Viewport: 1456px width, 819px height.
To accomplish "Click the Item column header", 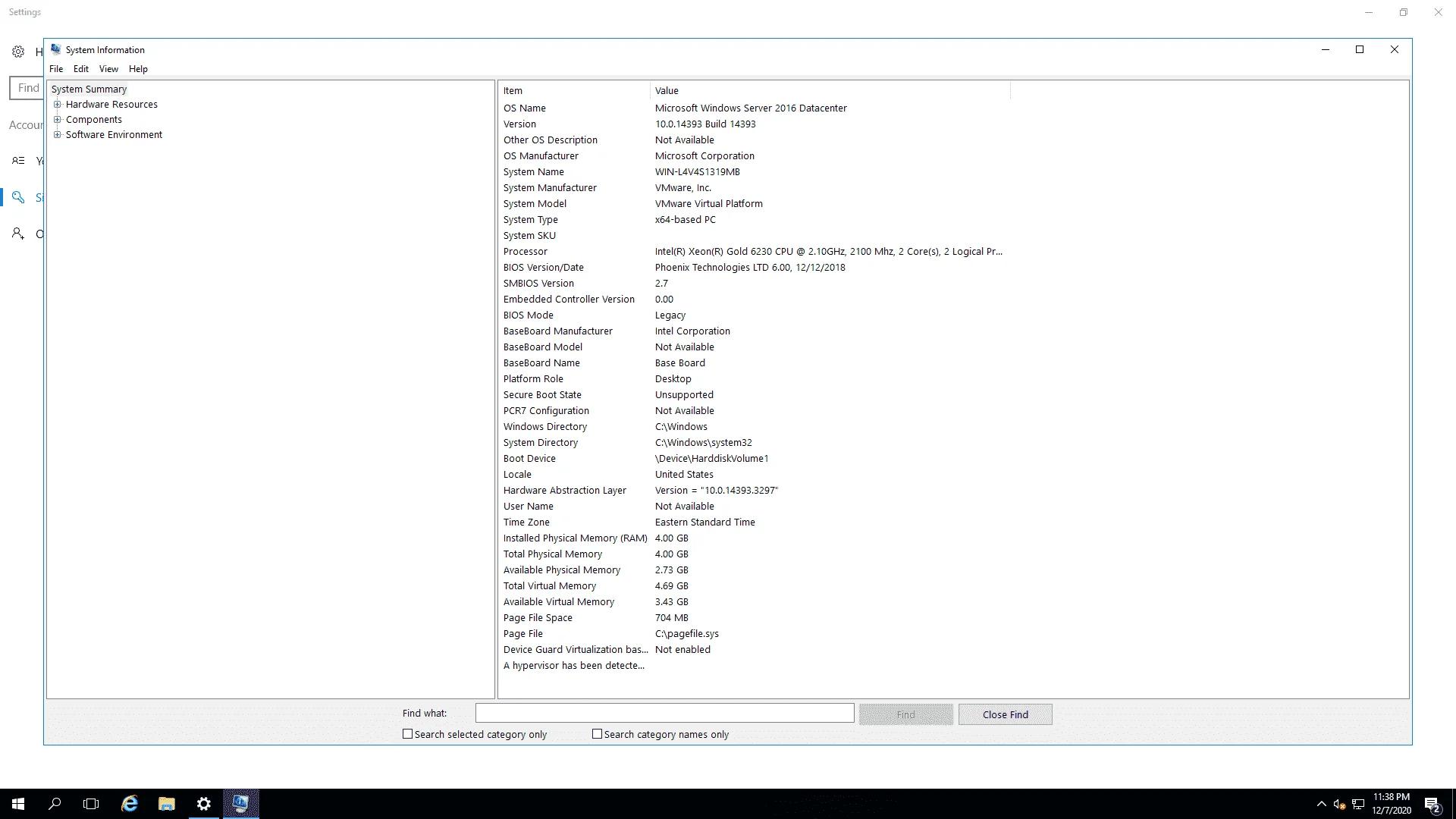I will click(x=574, y=91).
